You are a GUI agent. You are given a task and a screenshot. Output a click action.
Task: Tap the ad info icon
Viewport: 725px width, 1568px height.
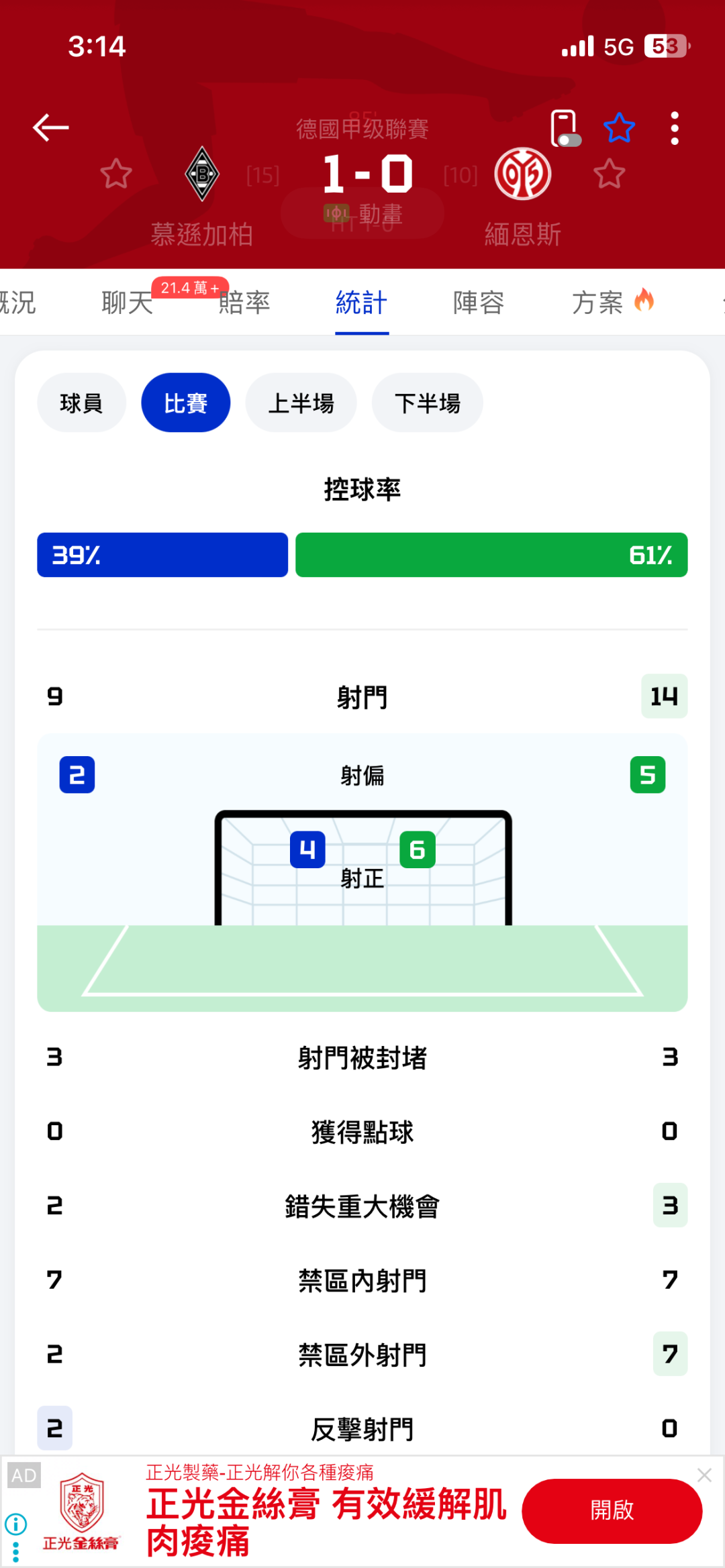(16, 1524)
